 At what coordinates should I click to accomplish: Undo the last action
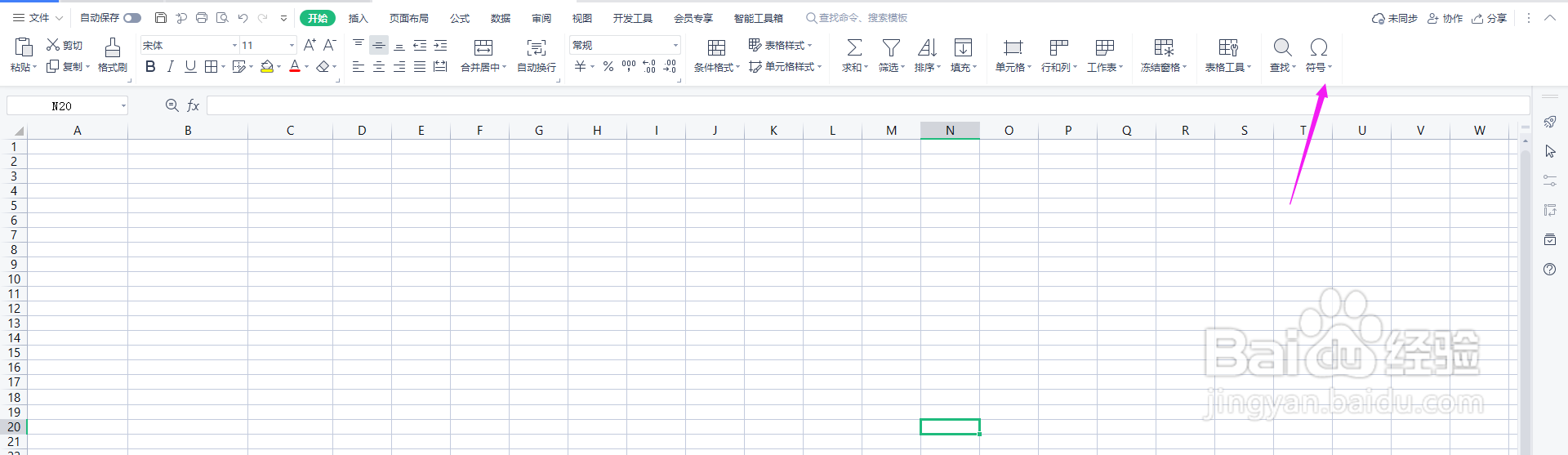point(243,18)
